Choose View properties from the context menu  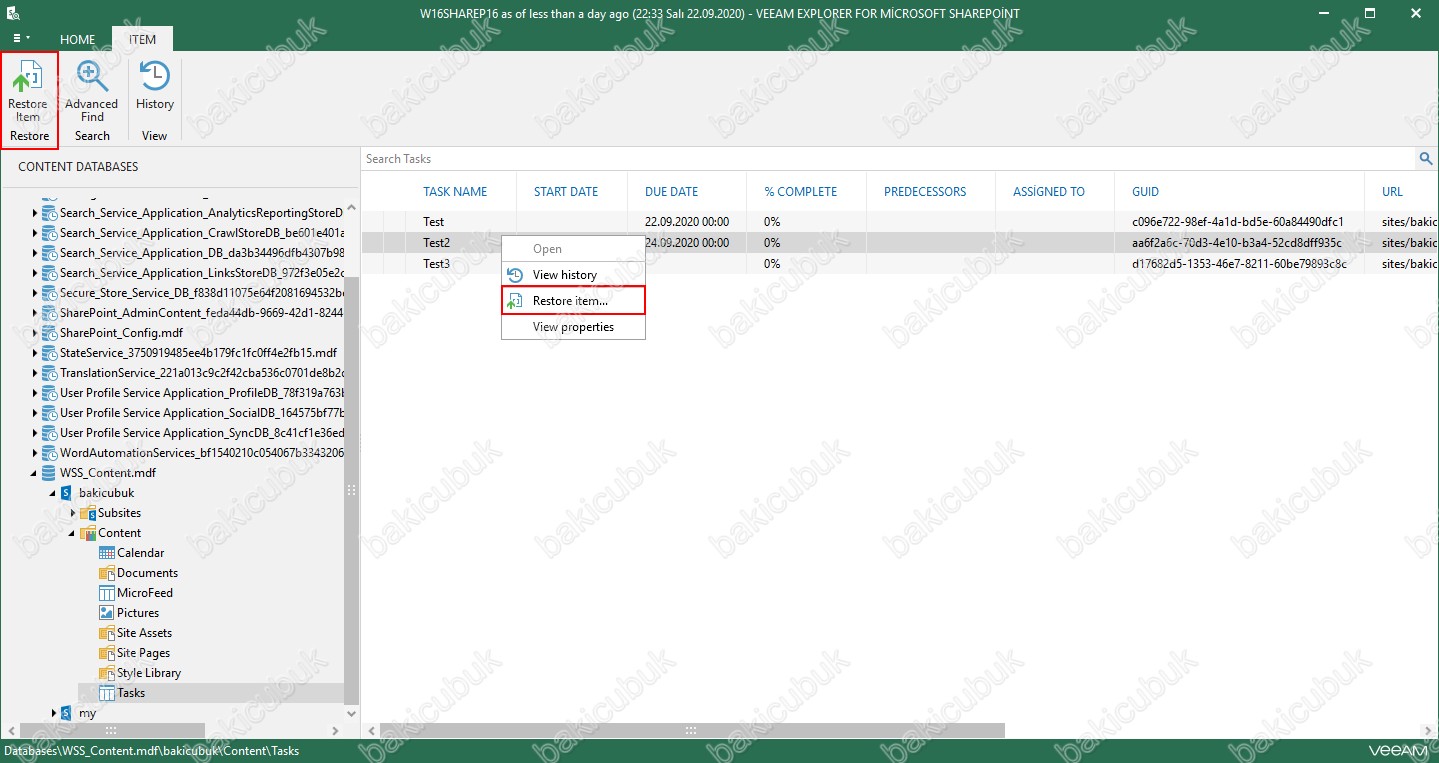coord(573,327)
